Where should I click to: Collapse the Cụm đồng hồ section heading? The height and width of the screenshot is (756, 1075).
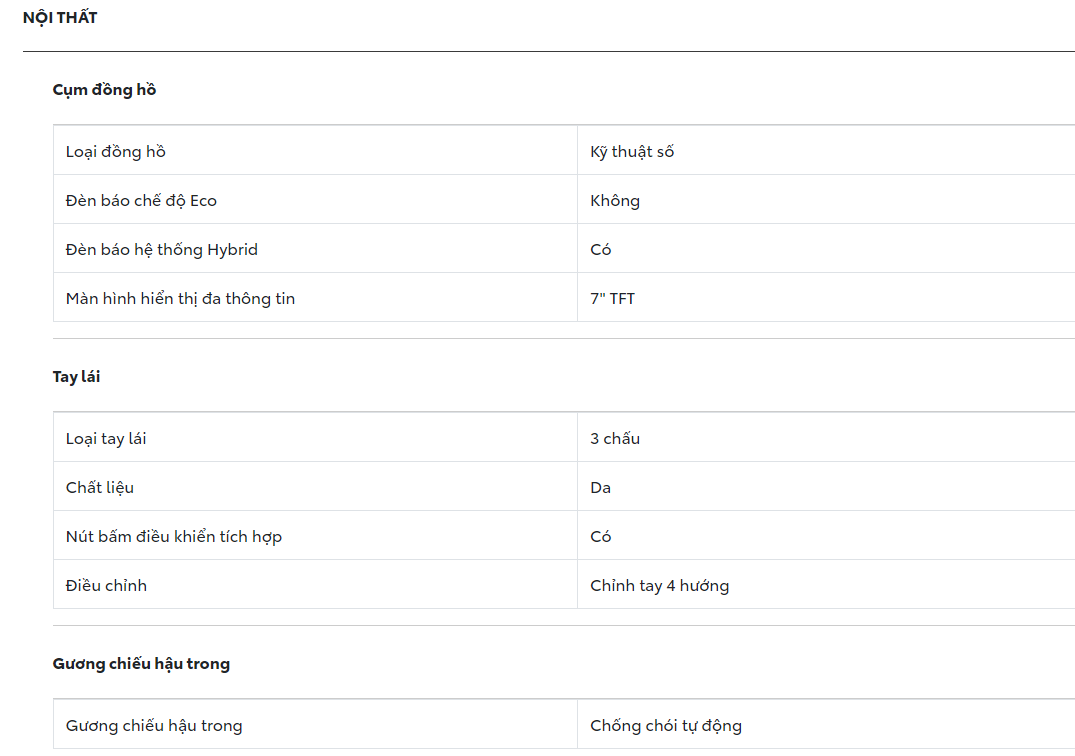104,90
